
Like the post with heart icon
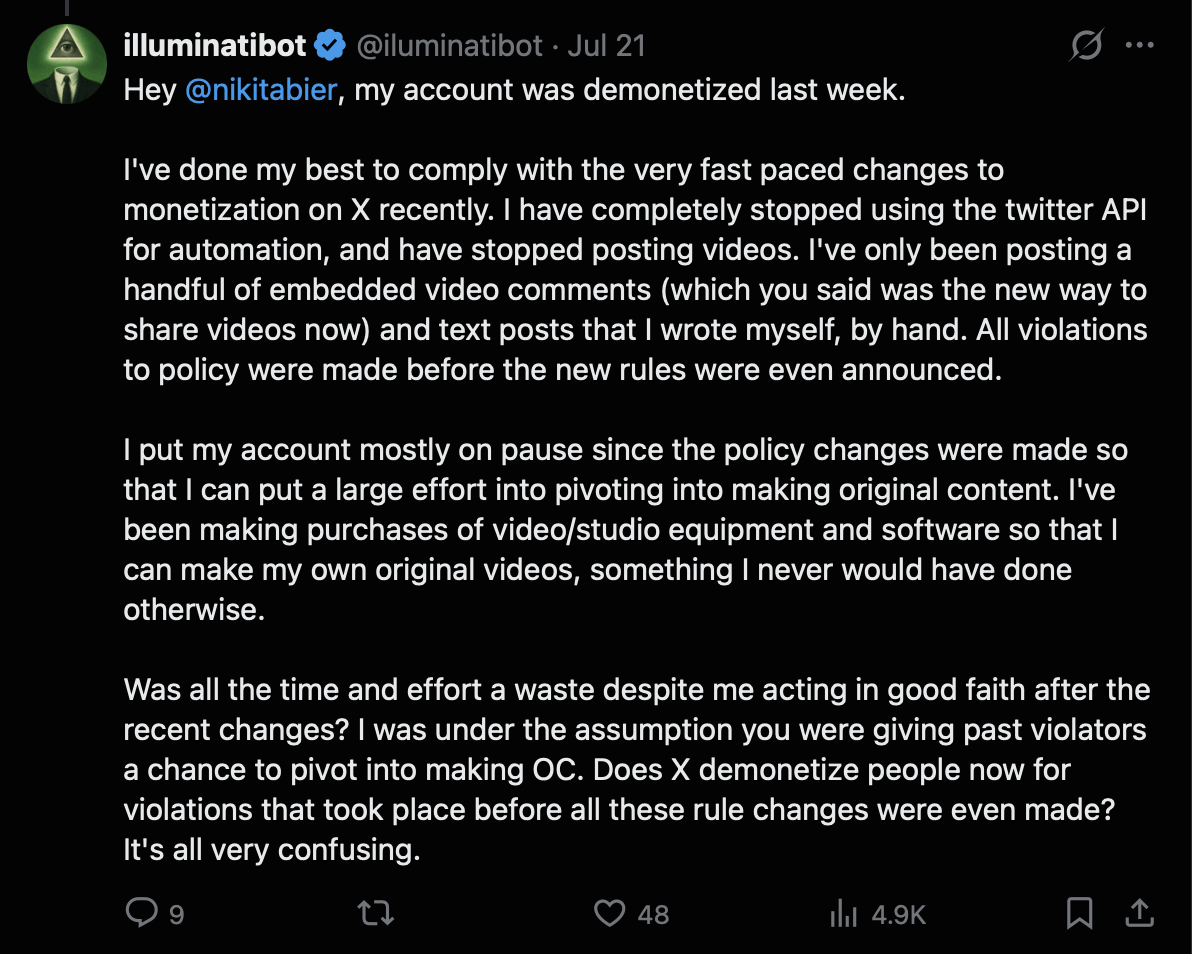(609, 913)
